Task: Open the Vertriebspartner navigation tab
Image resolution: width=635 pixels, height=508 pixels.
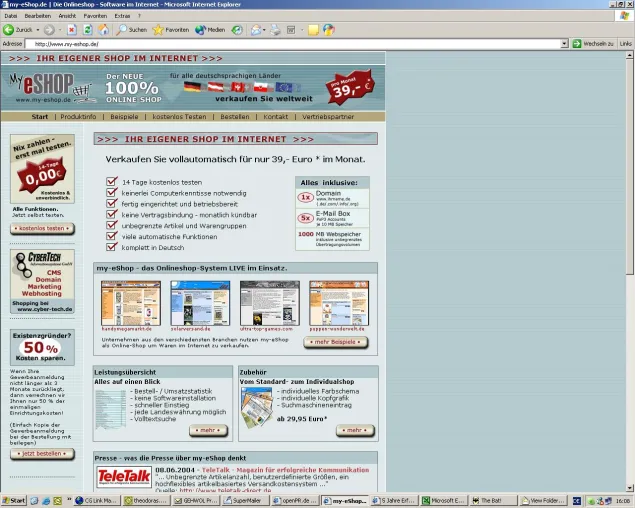Action: pyautogui.click(x=328, y=117)
